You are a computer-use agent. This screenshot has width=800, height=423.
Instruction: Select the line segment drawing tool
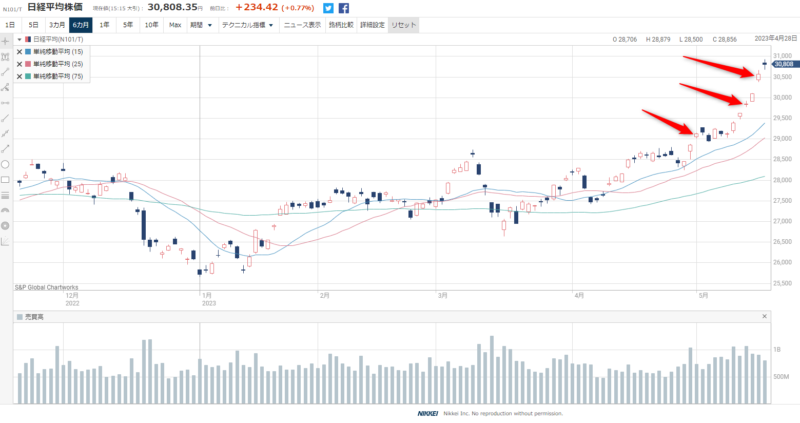[x=5, y=72]
